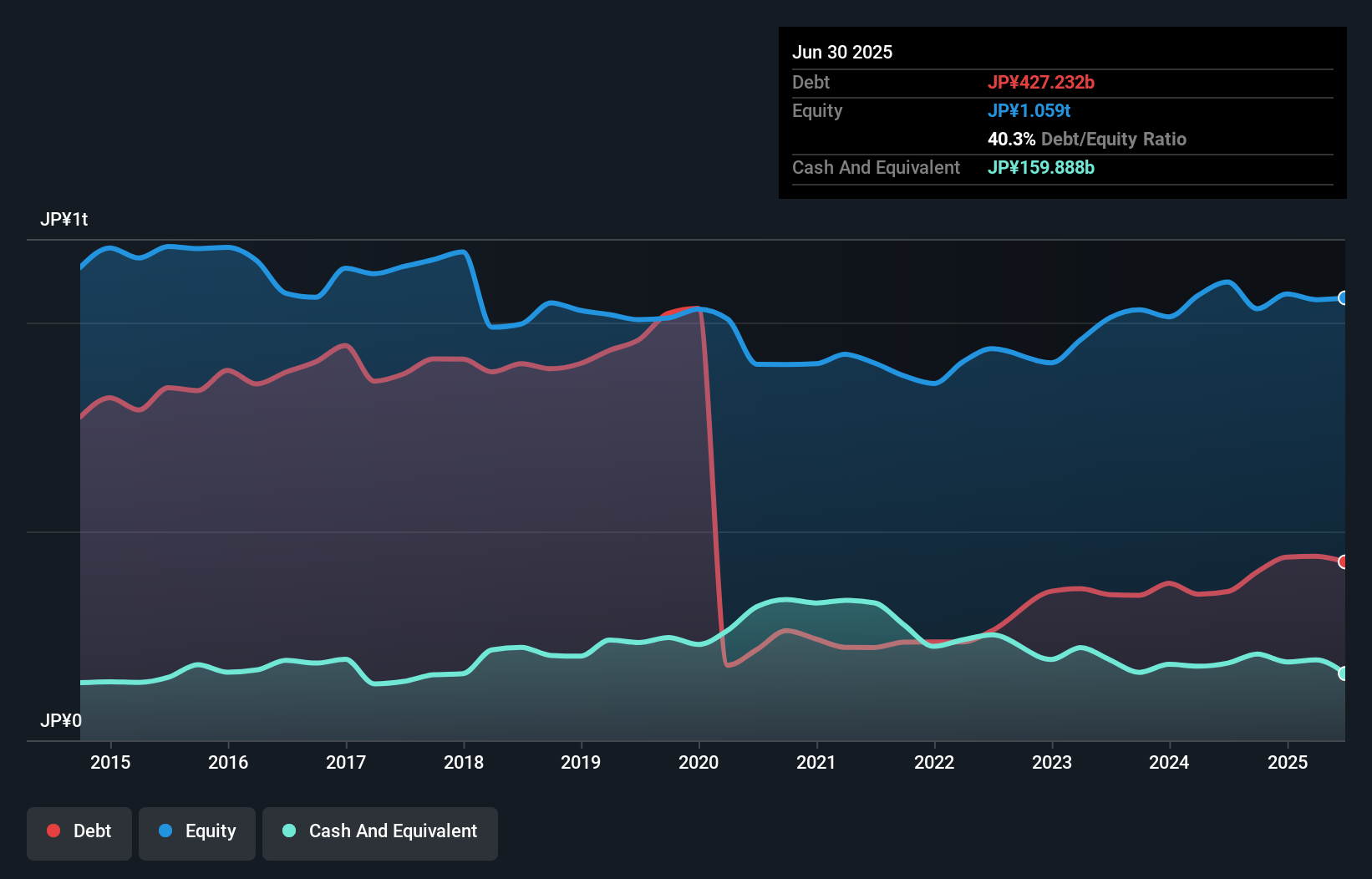Click the JP¥1.059t equity value

[1029, 110]
